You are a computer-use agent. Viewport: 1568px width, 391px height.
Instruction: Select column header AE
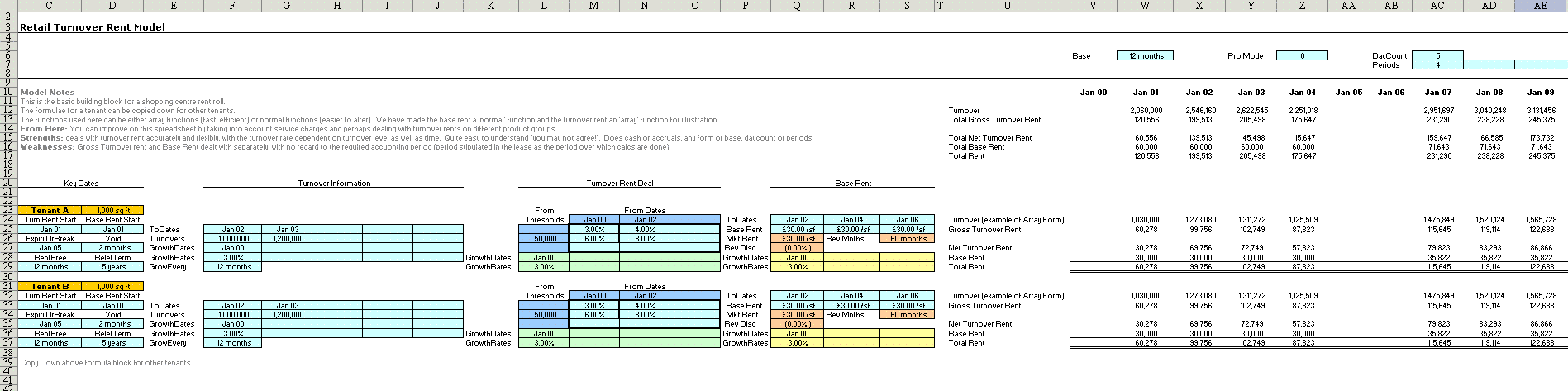tap(1540, 6)
